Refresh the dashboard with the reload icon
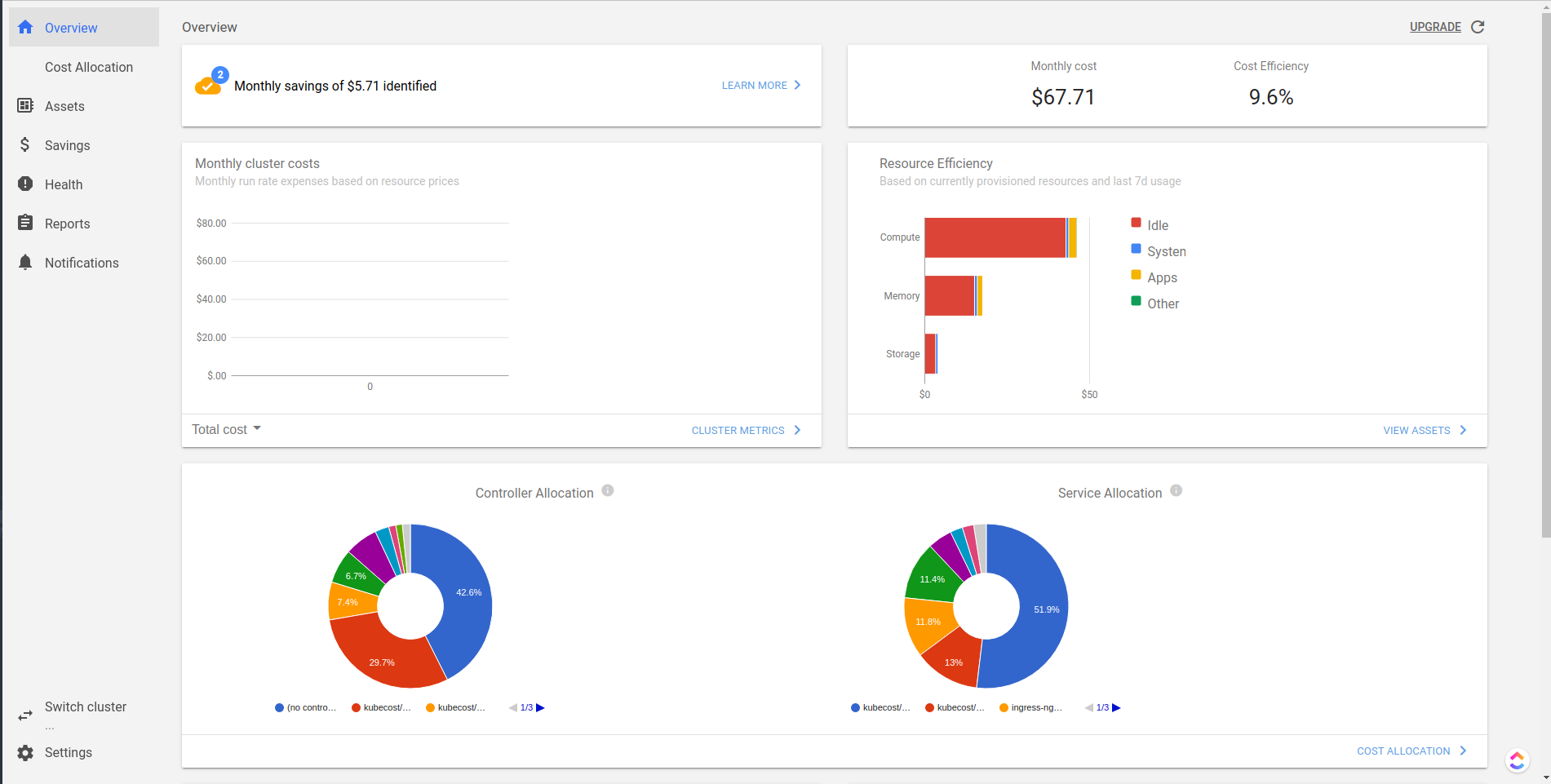This screenshot has height=784, width=1551. pyautogui.click(x=1478, y=26)
